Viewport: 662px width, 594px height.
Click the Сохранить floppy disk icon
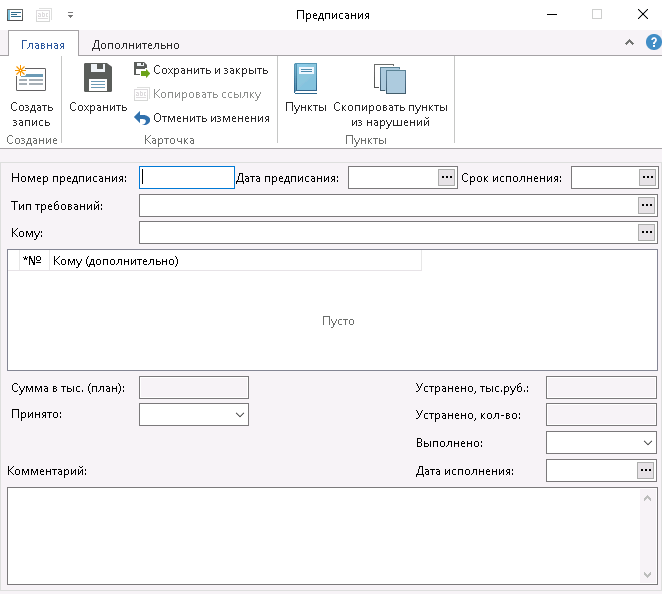98,78
